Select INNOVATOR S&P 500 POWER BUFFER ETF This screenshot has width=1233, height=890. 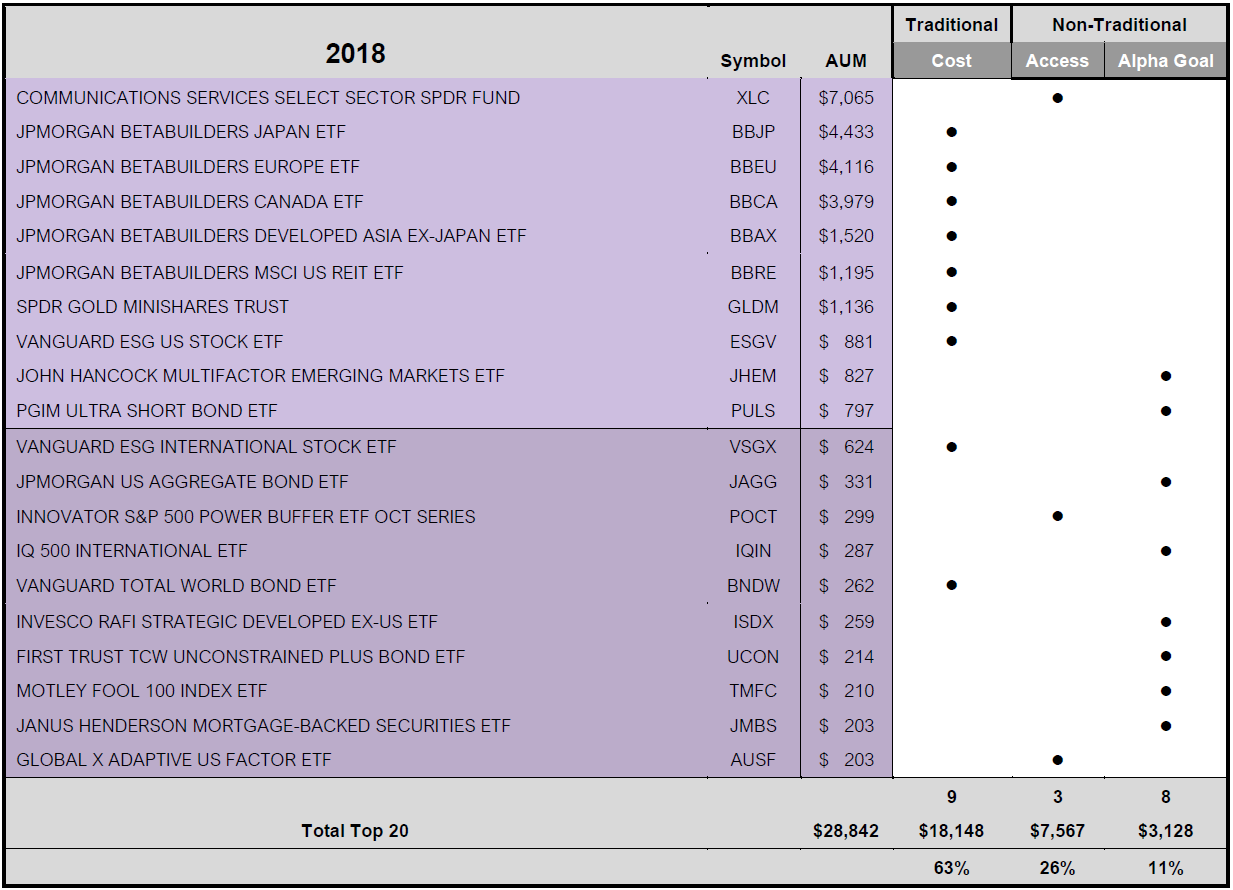246,517
